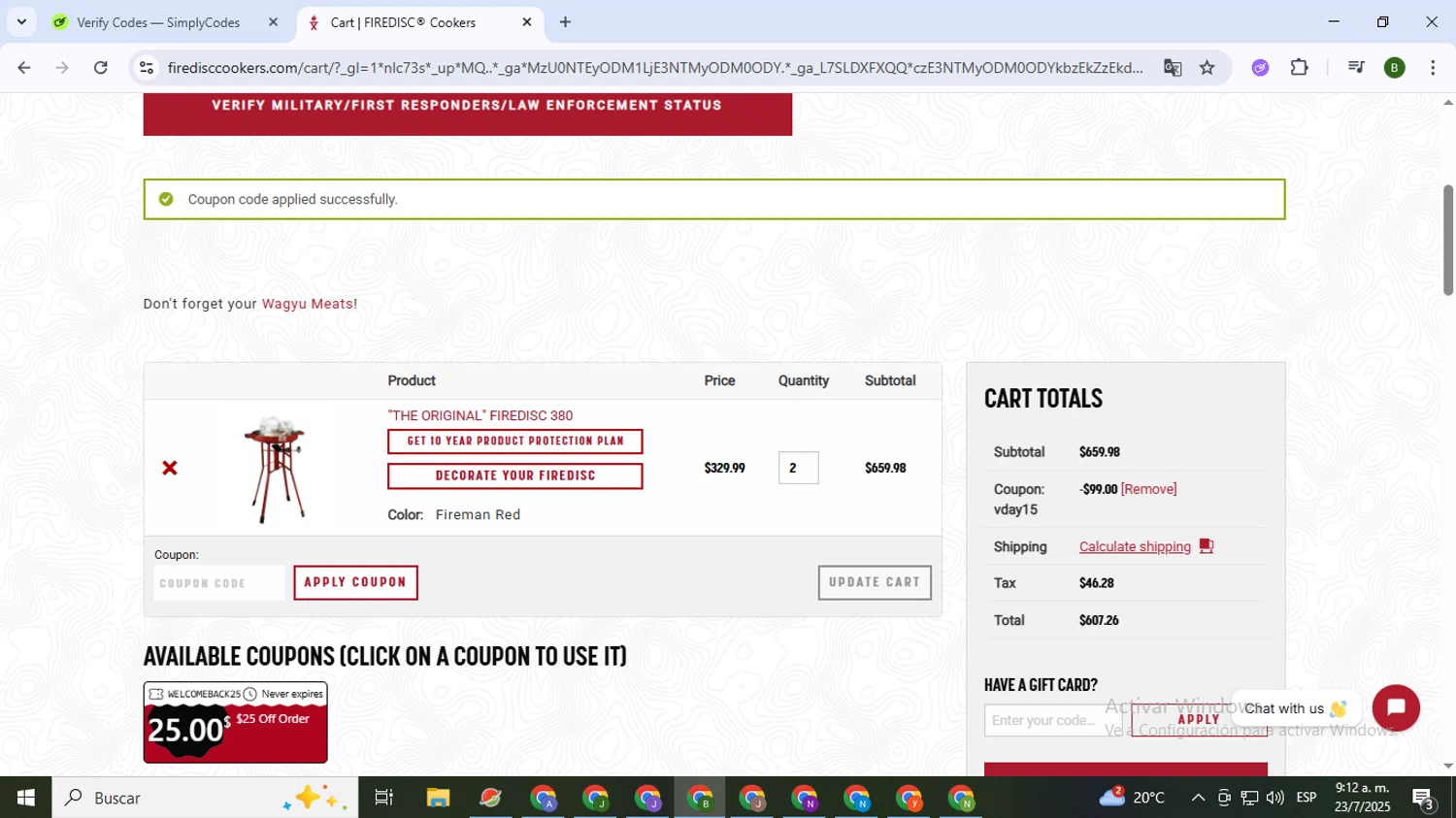Click the Calculate shipping link
Viewport: 1456px width, 818px height.
pos(1135,546)
